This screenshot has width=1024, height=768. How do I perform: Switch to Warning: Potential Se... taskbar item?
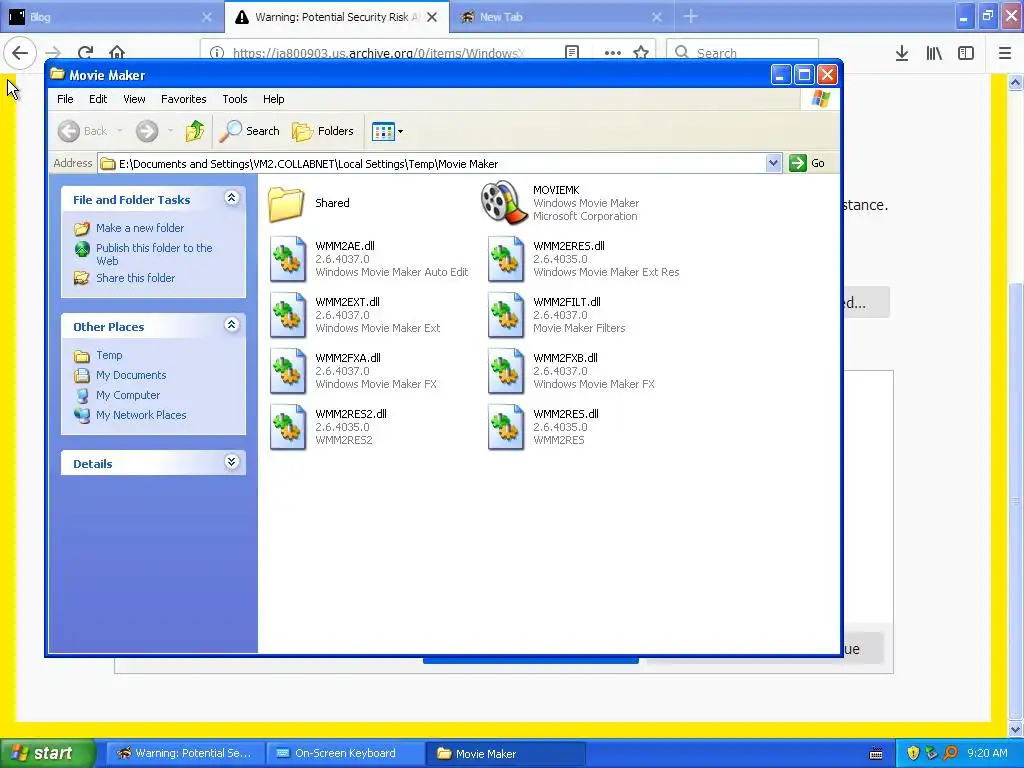pos(185,754)
